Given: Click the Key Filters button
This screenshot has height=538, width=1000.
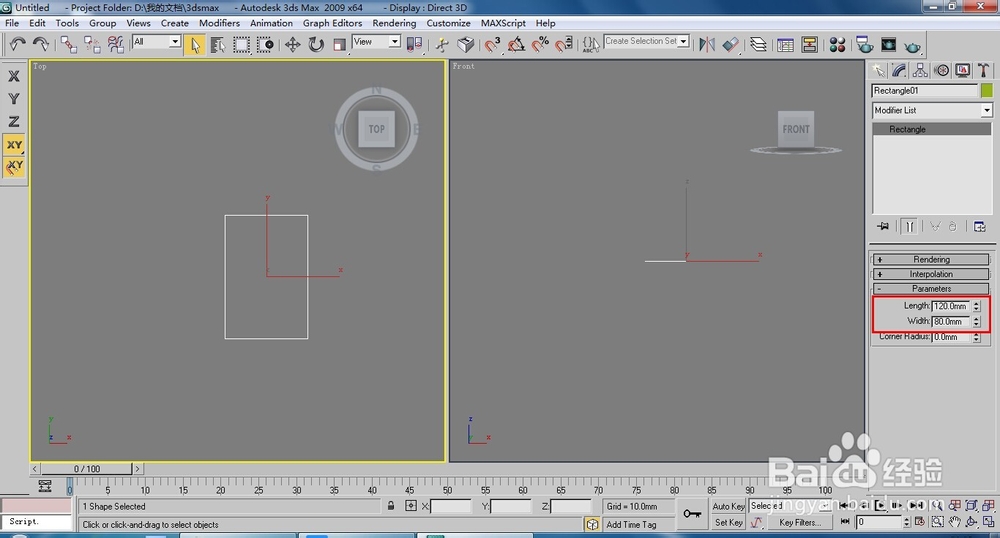Looking at the screenshot, I should pyautogui.click(x=799, y=522).
